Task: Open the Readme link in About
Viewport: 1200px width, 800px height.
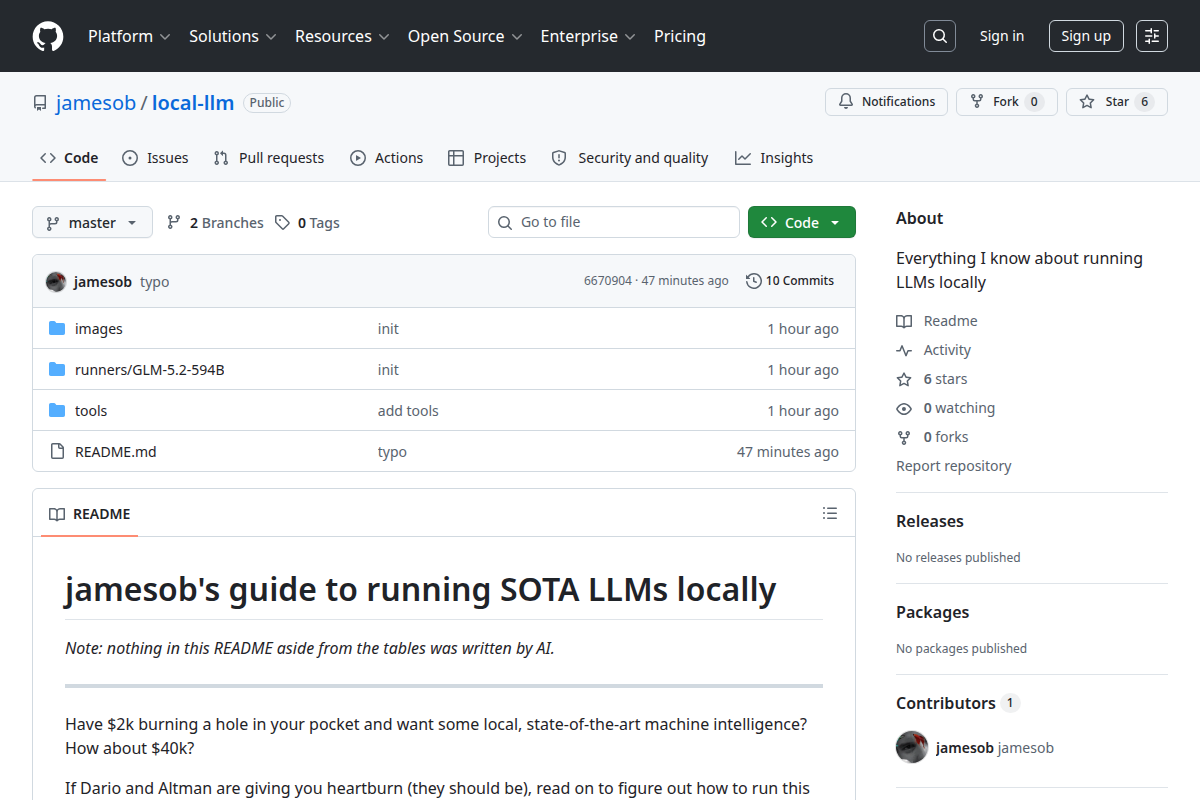Action: (x=937, y=321)
